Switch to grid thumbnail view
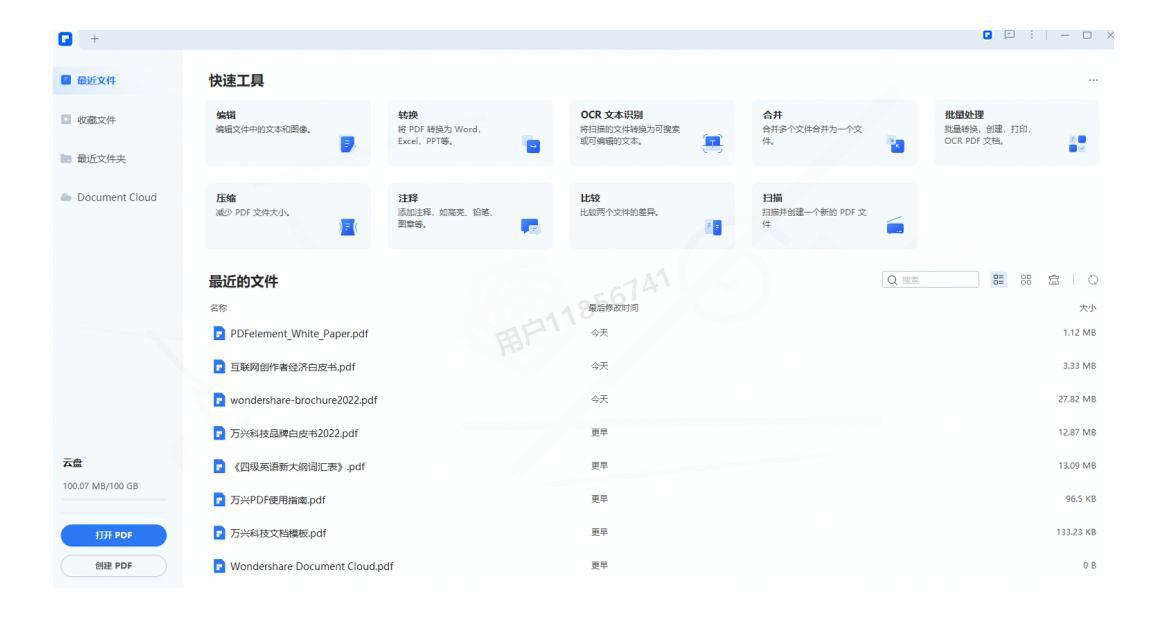This screenshot has width=1168, height=619. 1026,280
